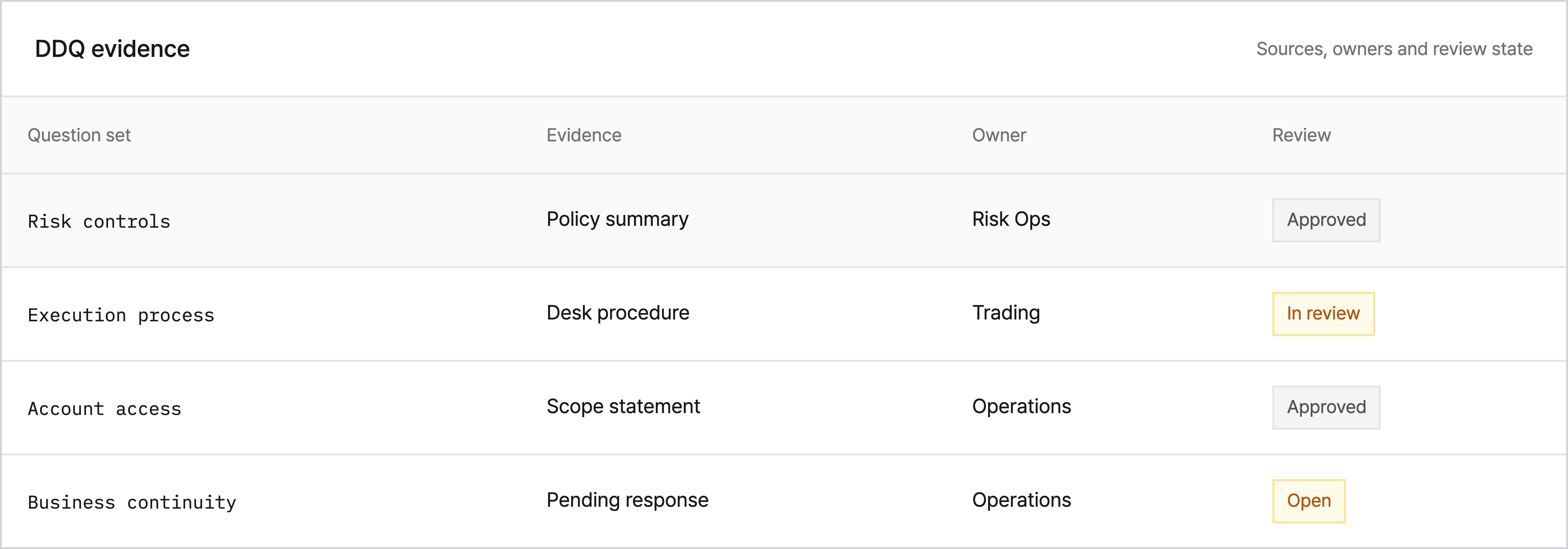Click the Policy summary evidence
Screen dimensions: 1568x549
(x=617, y=219)
